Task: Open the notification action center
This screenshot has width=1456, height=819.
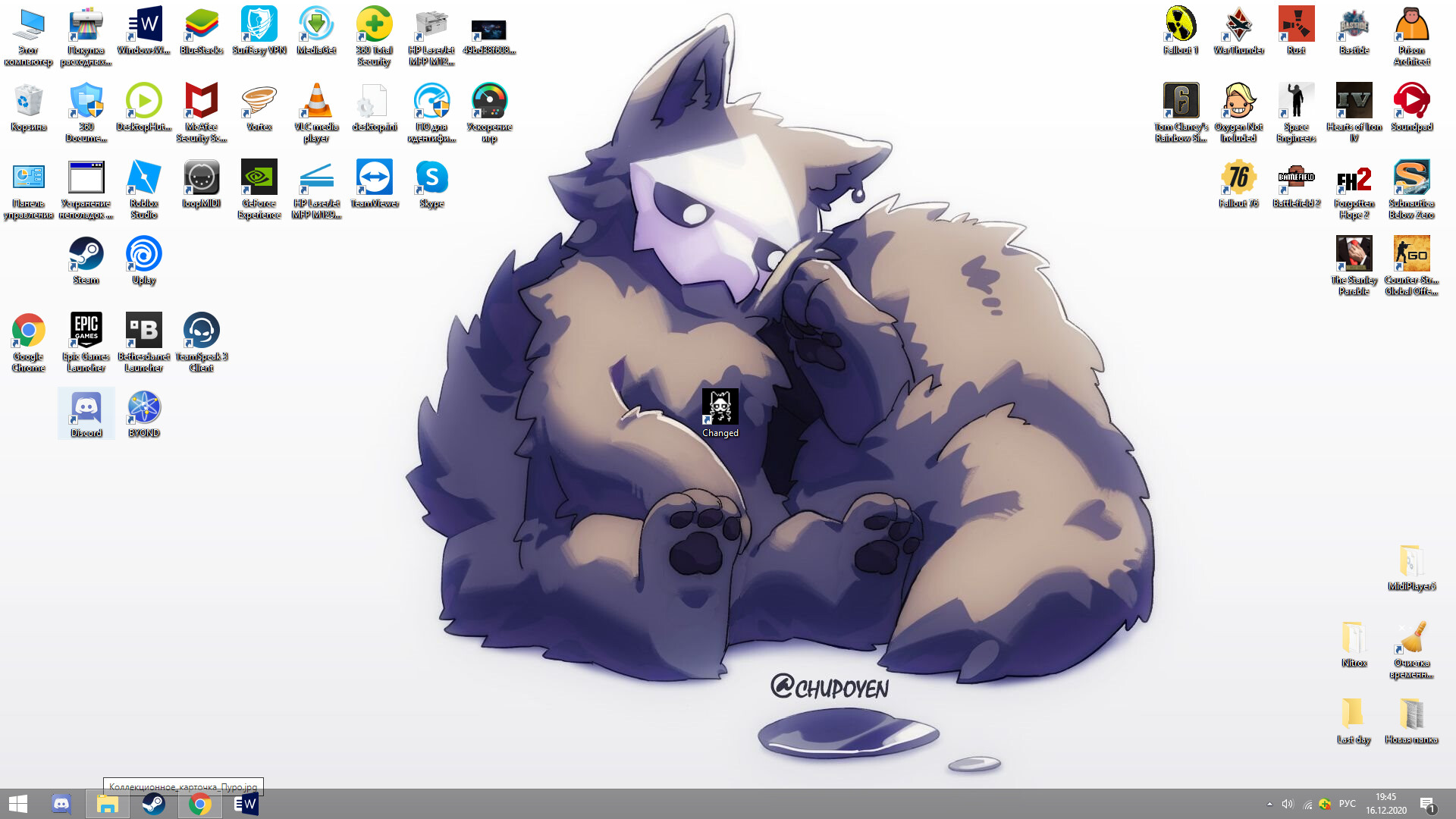Action: (x=1428, y=804)
